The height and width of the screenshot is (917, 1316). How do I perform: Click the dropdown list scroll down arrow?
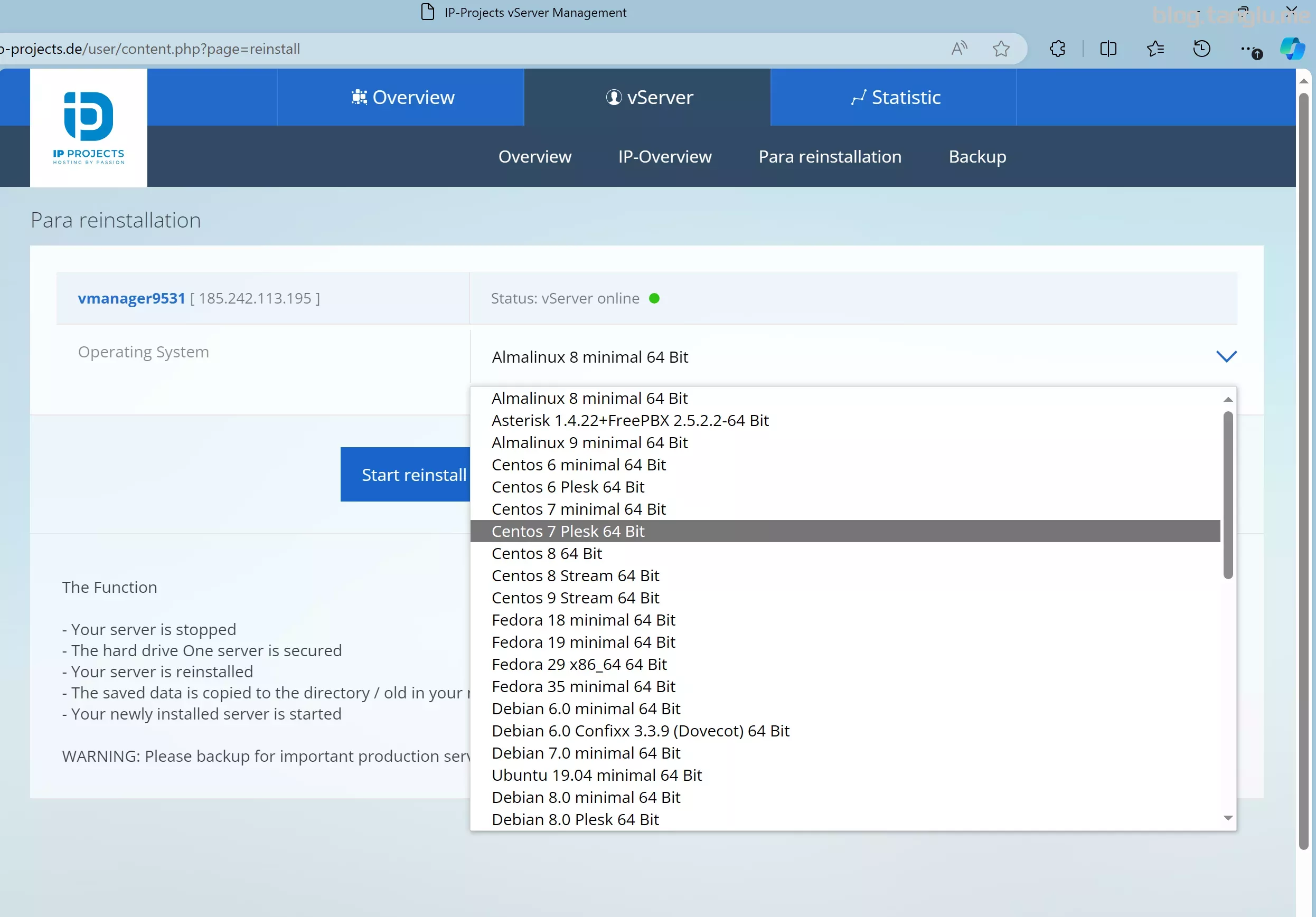click(1228, 818)
